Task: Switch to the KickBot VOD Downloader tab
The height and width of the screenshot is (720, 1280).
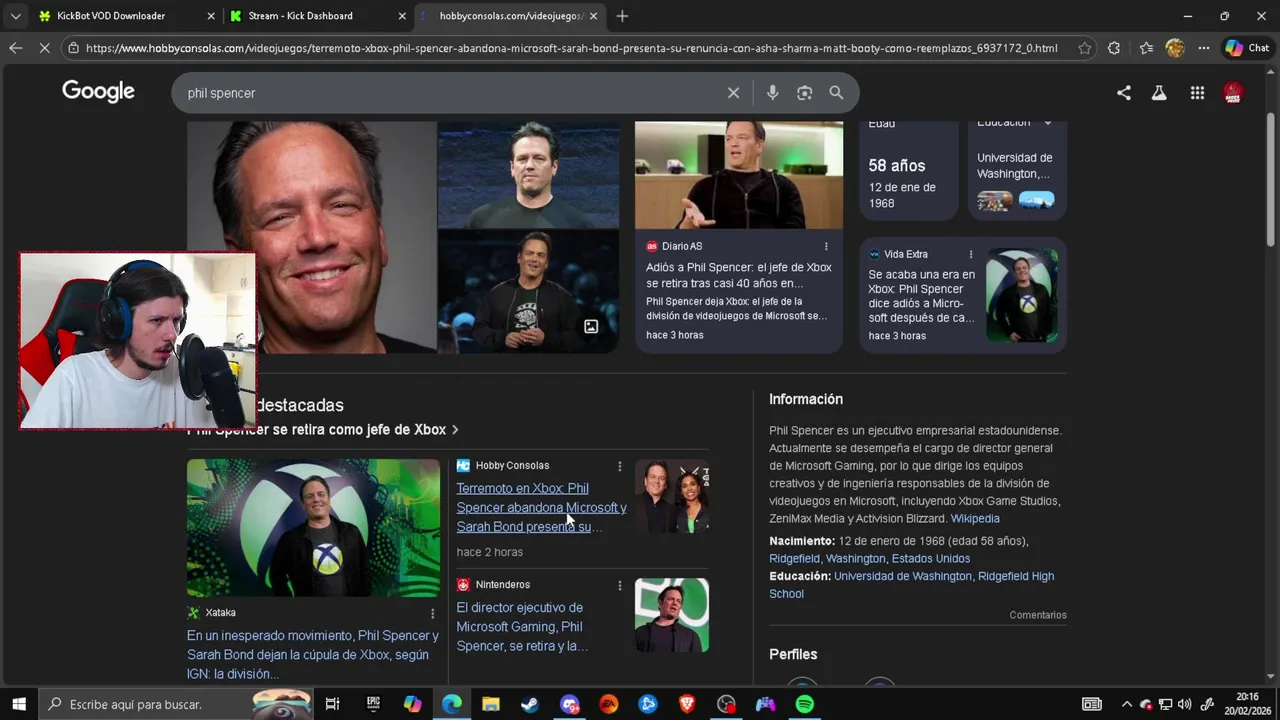Action: click(111, 16)
